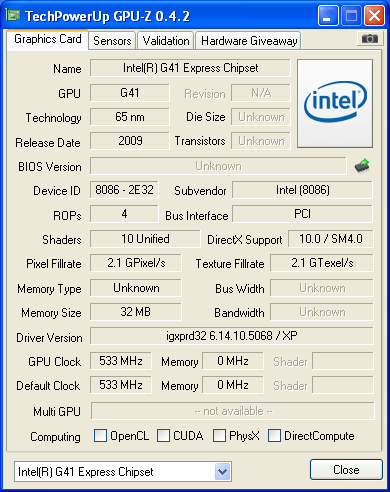Switch to the Sensors tab
The image size is (390, 492).
click(x=112, y=41)
